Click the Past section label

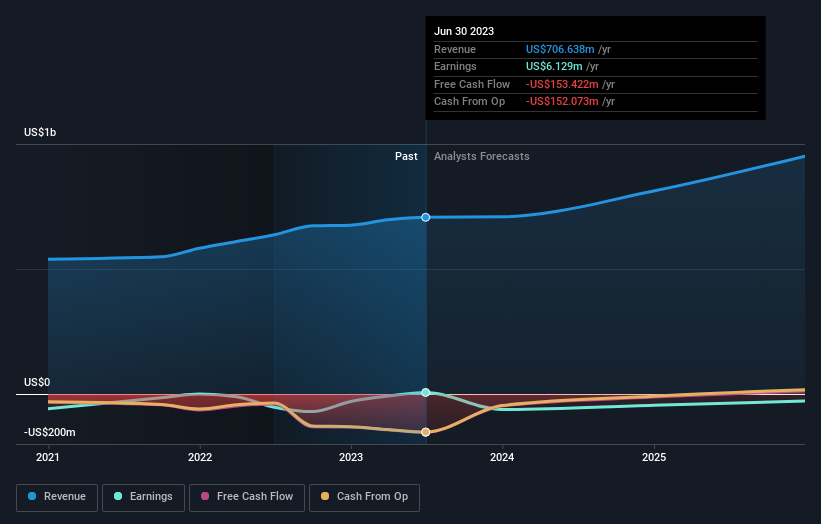tap(406, 157)
